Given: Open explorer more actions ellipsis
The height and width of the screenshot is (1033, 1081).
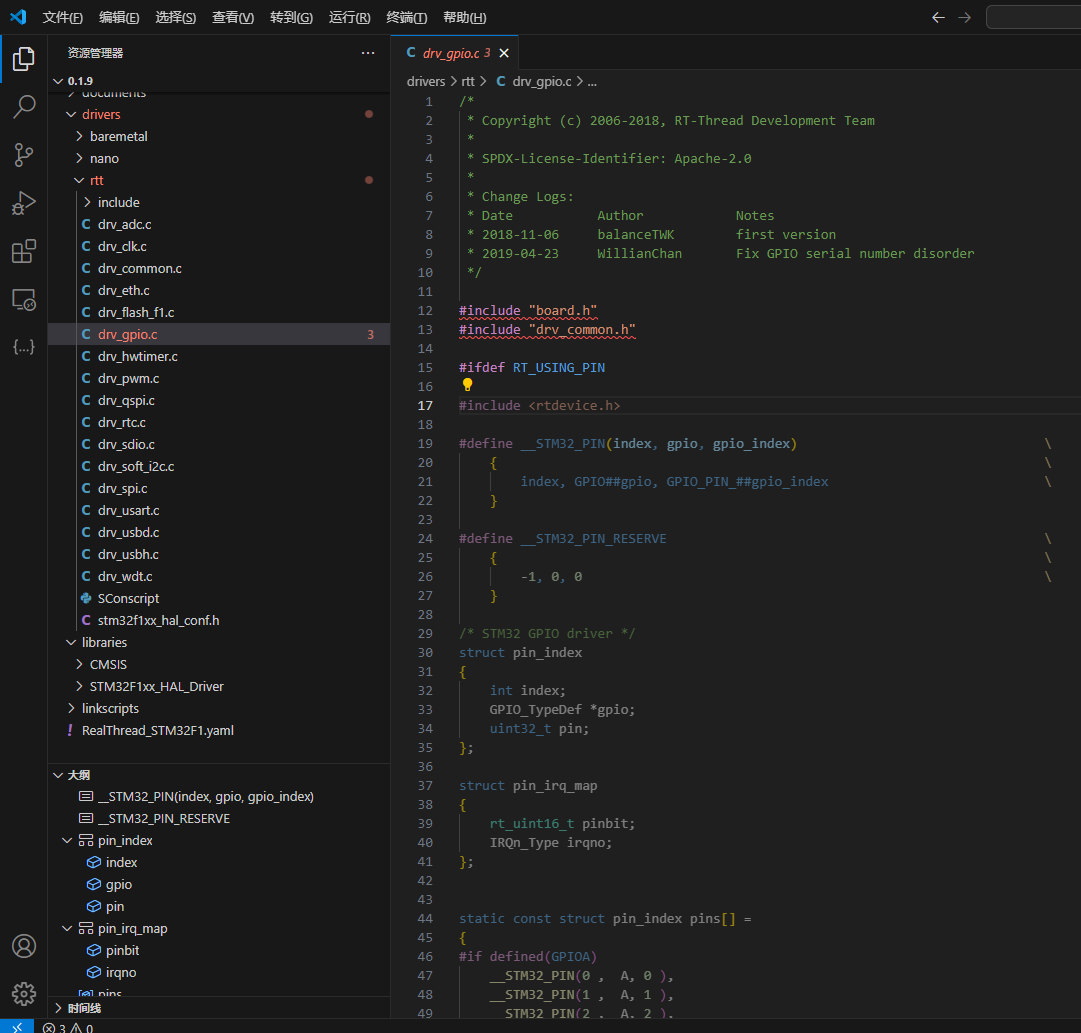Looking at the screenshot, I should click(368, 53).
